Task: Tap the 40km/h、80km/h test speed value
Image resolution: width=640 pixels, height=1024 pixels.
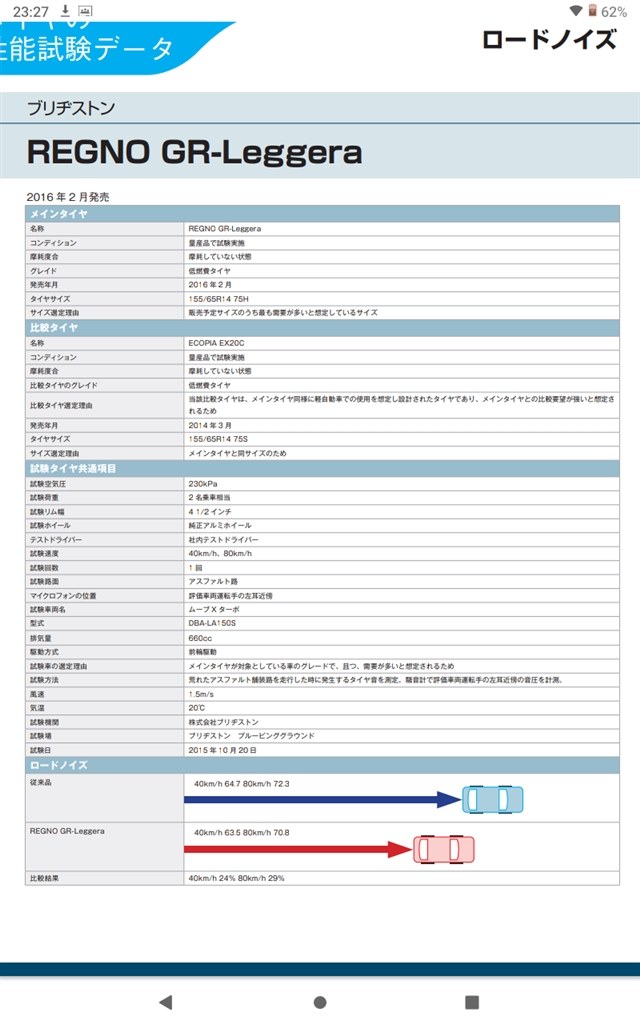Action: 220,553
